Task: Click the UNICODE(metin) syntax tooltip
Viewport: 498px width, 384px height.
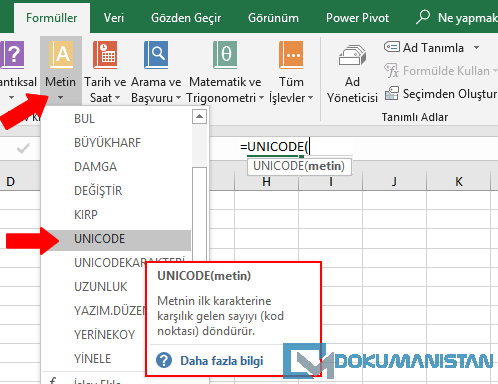Action: pos(299,166)
